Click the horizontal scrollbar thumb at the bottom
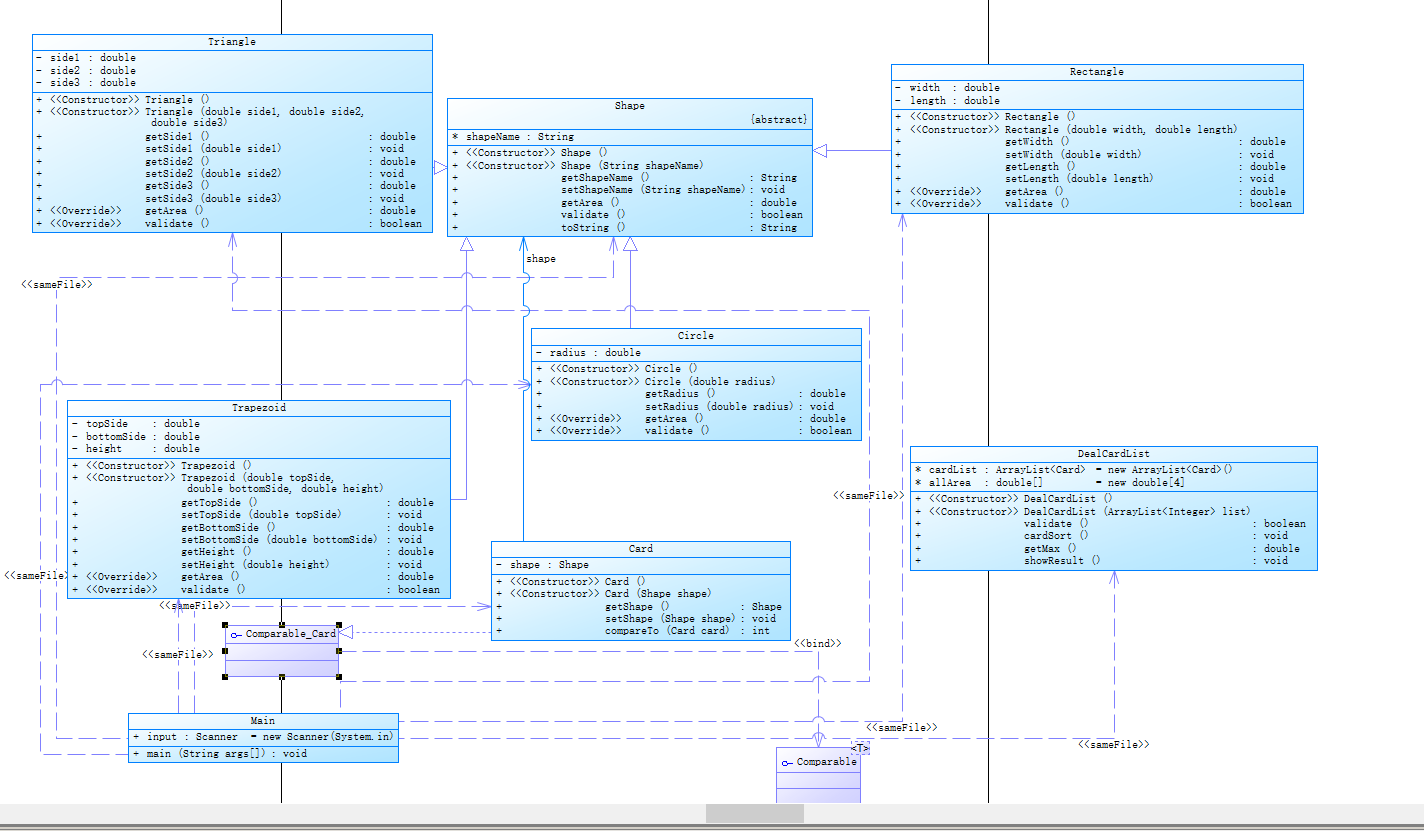 tap(755, 813)
